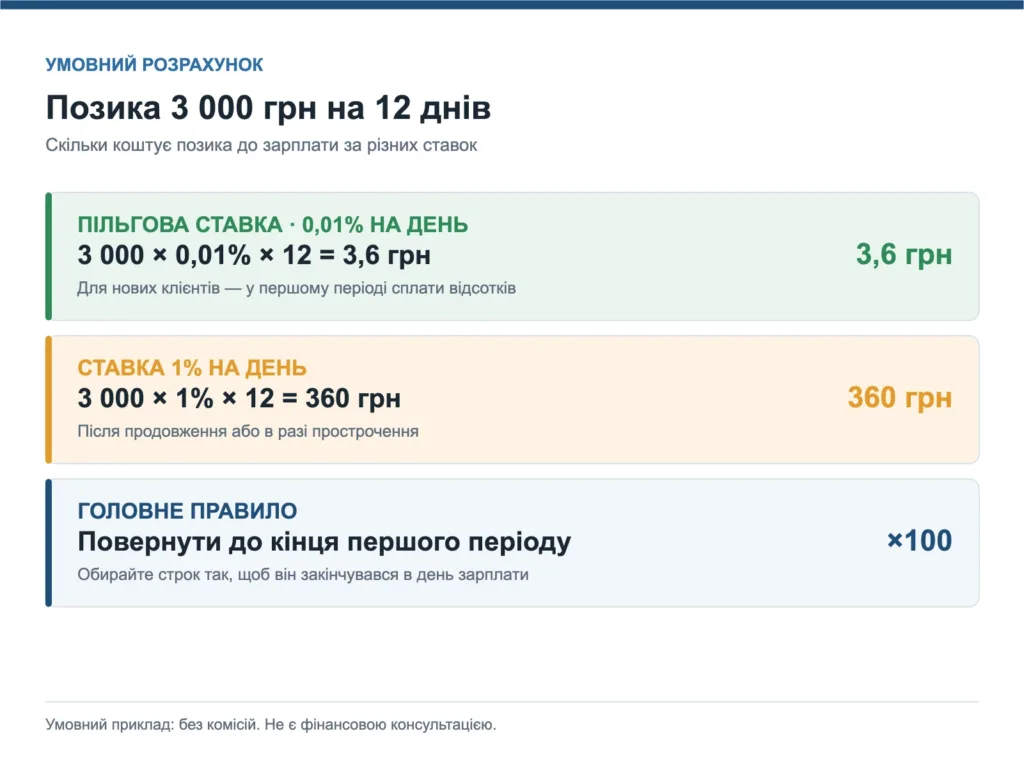Select the text "Повернути до кінця першого періоду"
The image size is (1024, 768).
(x=325, y=542)
